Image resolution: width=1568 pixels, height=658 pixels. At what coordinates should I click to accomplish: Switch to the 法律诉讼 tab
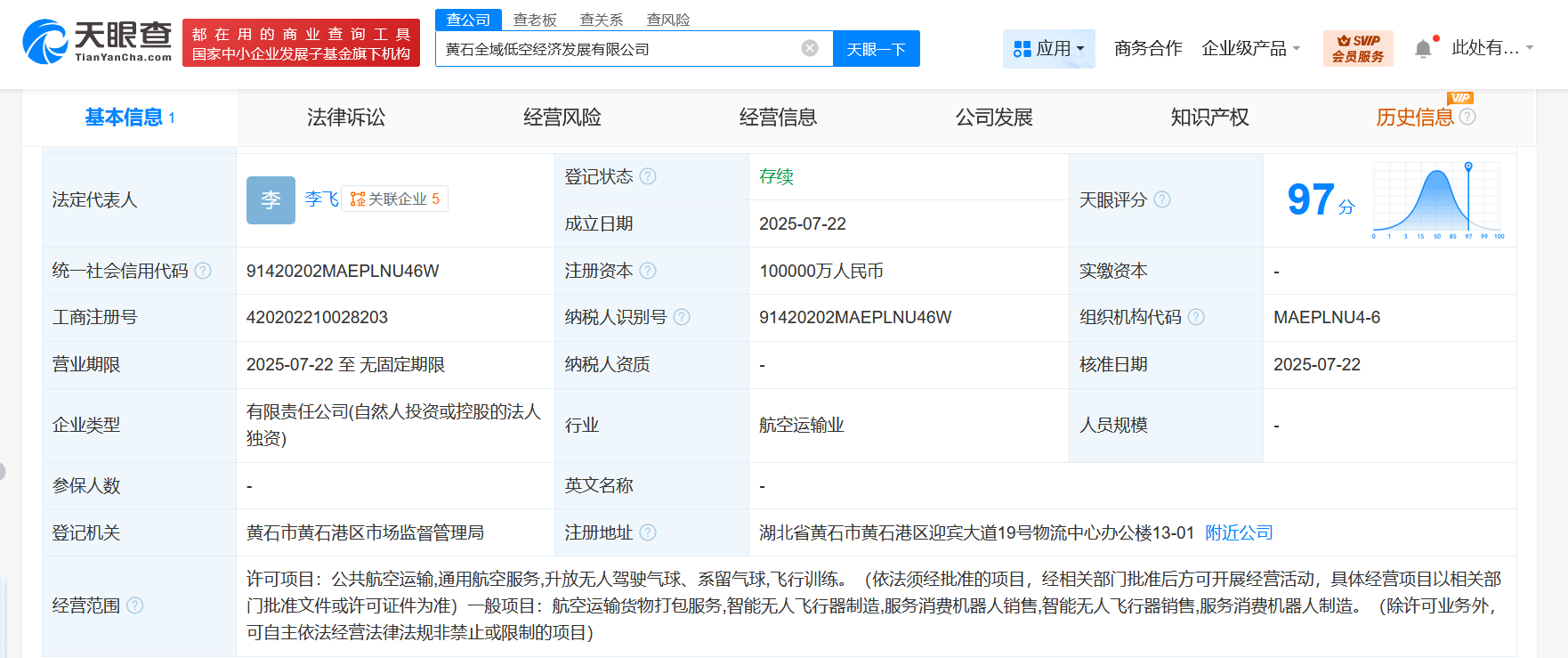coord(346,118)
